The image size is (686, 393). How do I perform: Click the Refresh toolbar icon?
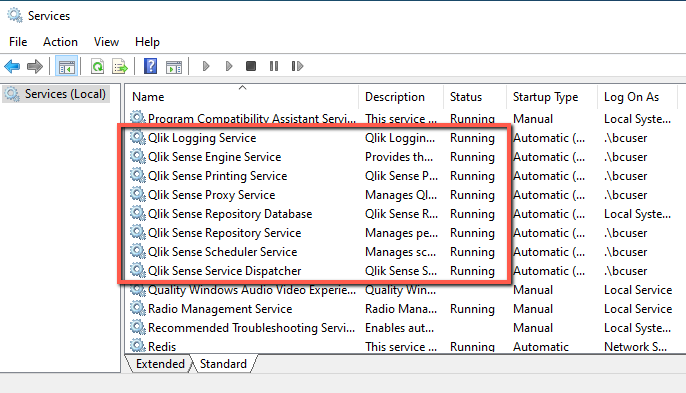pyautogui.click(x=97, y=67)
